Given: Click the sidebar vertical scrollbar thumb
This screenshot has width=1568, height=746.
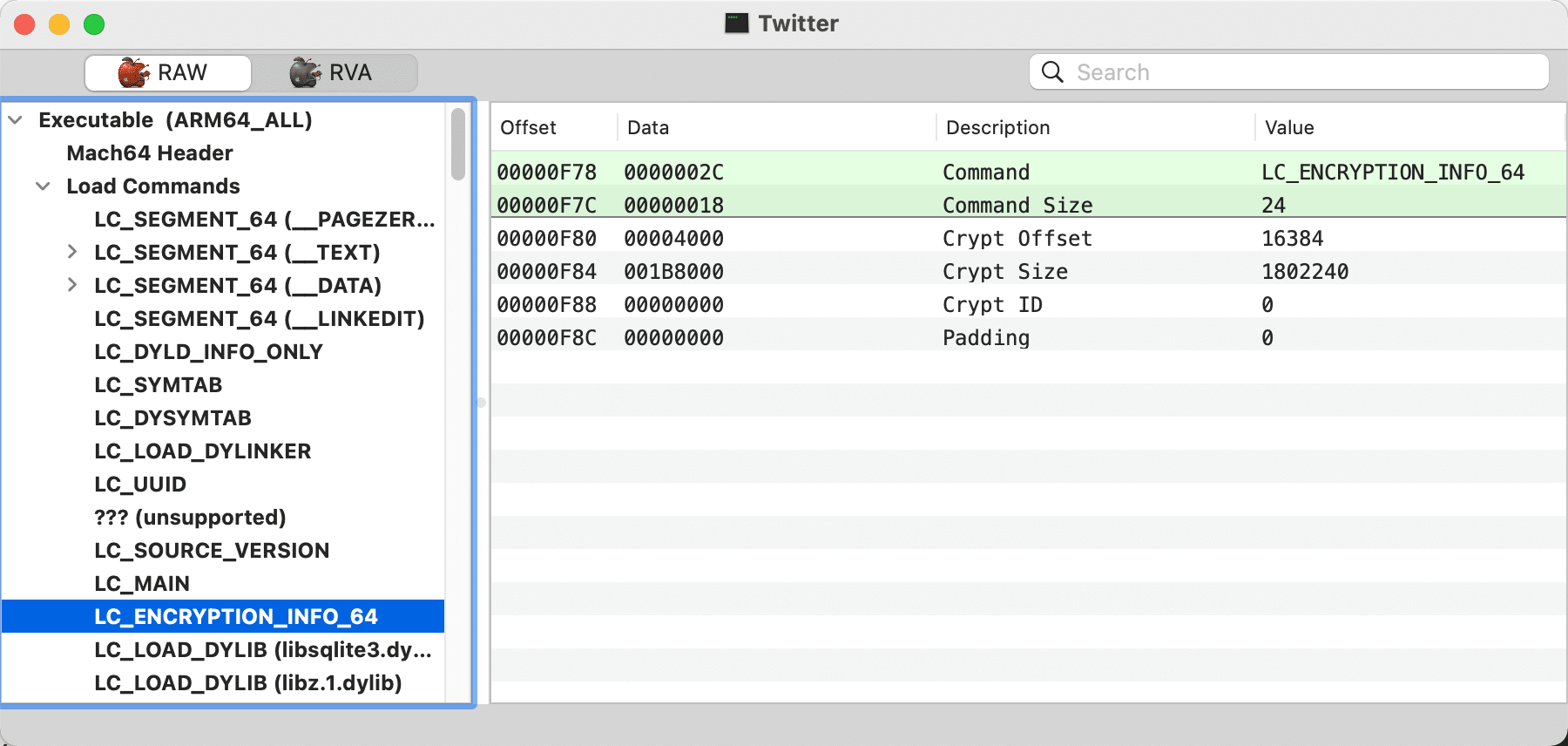Looking at the screenshot, I should coord(458,144).
